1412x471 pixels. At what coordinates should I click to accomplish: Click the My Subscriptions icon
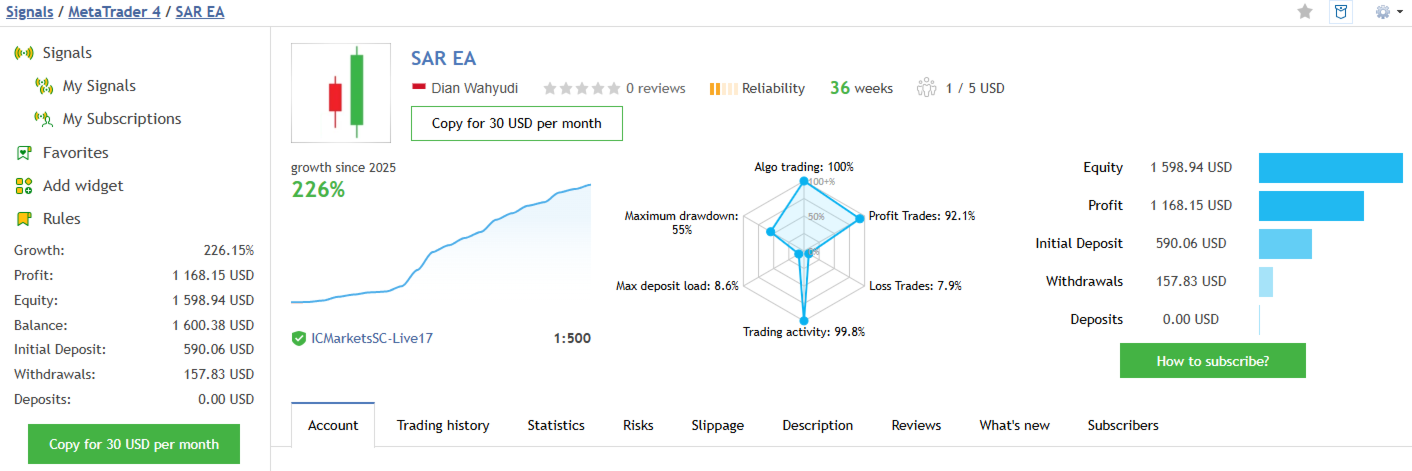pyautogui.click(x=44, y=119)
